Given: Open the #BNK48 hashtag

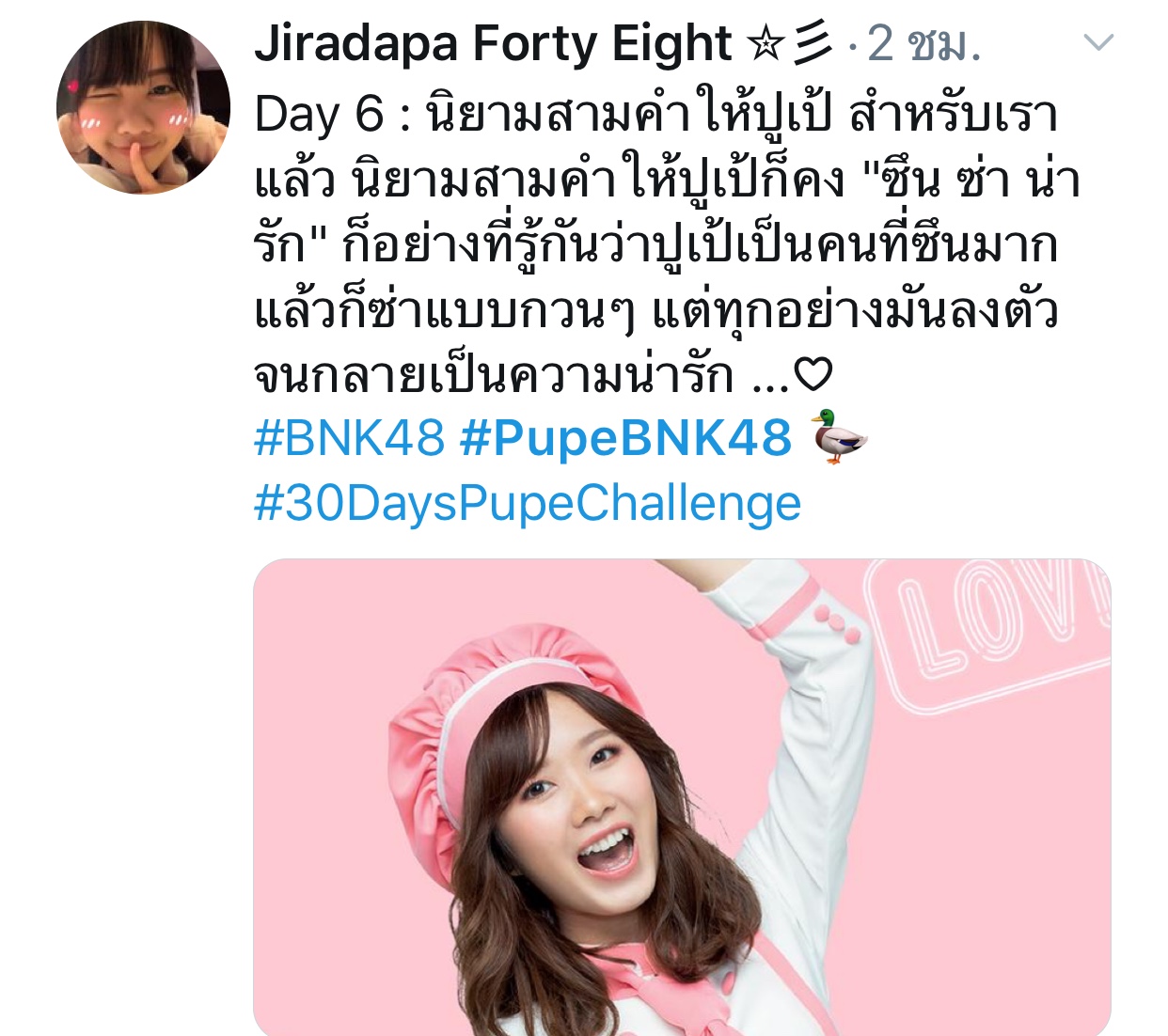Looking at the screenshot, I should (349, 438).
